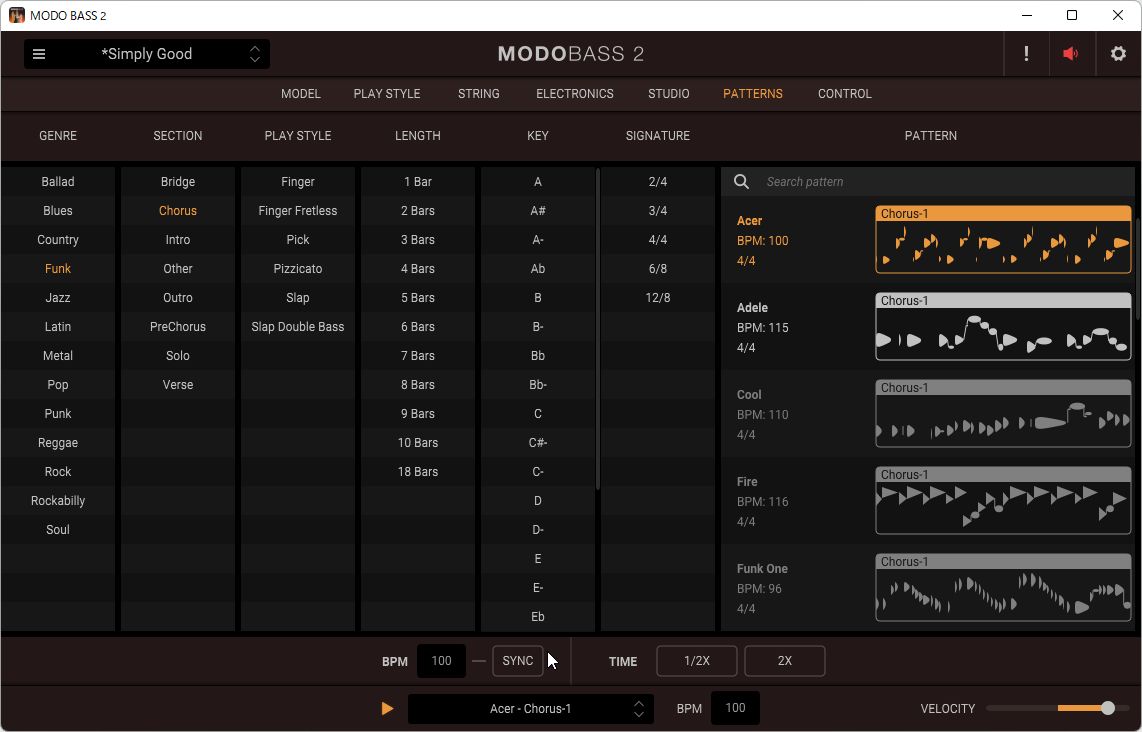Toggle the red speaker mute icon
Image resolution: width=1142 pixels, height=732 pixels.
[1071, 54]
